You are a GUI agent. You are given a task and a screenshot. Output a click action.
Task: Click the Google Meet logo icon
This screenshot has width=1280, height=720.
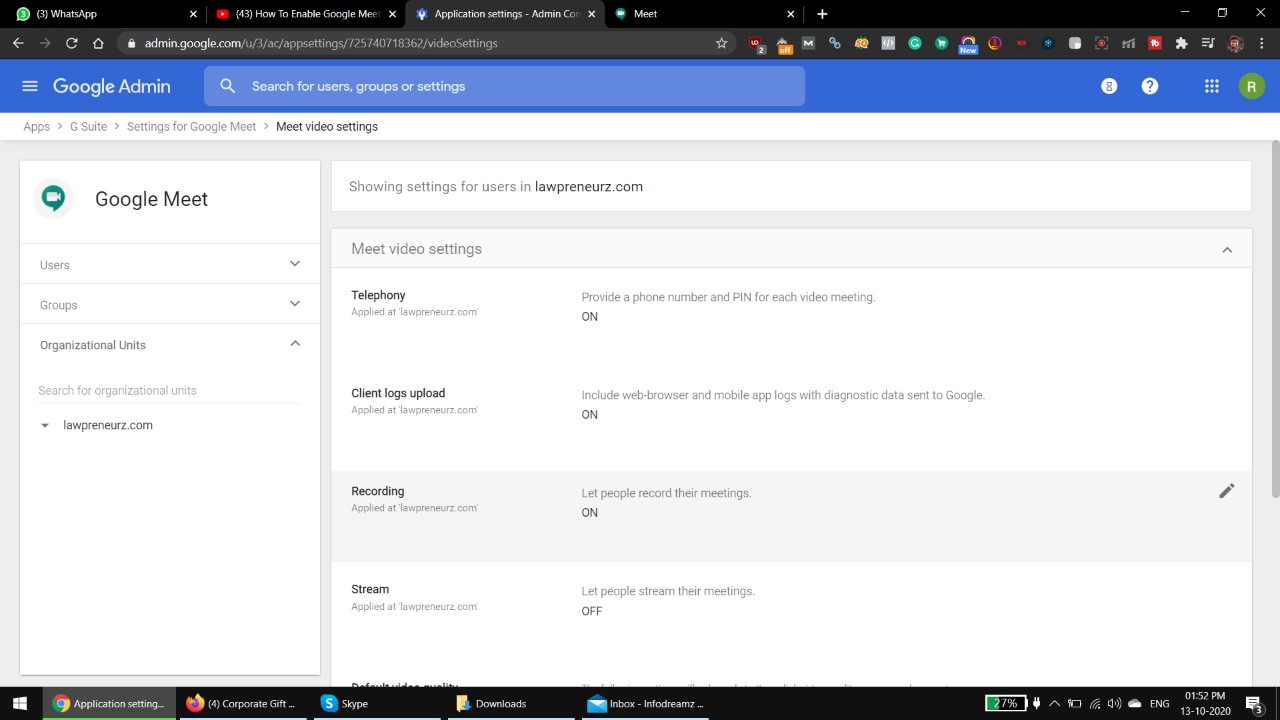pos(54,198)
